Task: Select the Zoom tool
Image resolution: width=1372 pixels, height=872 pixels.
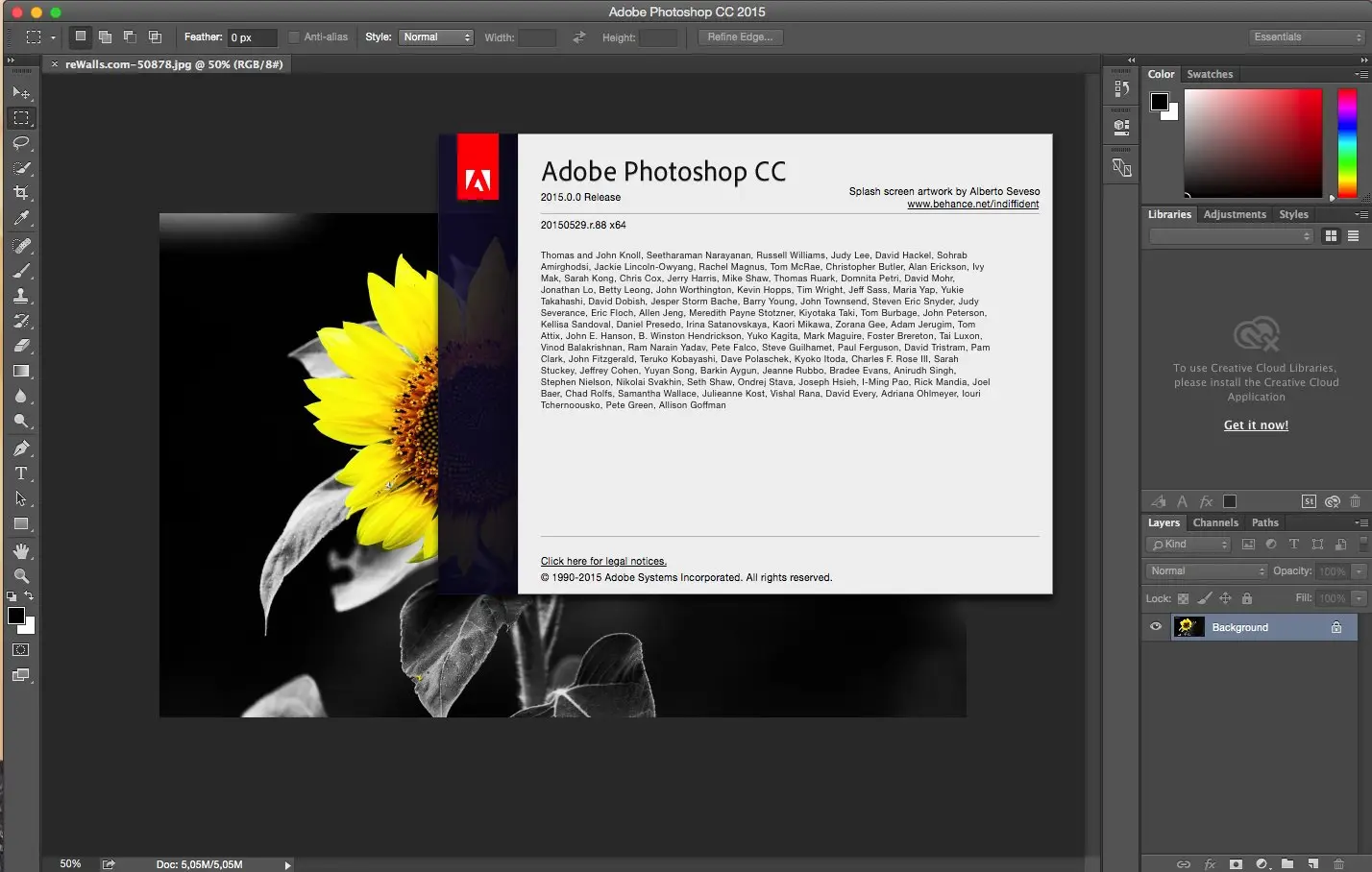Action: [x=21, y=576]
